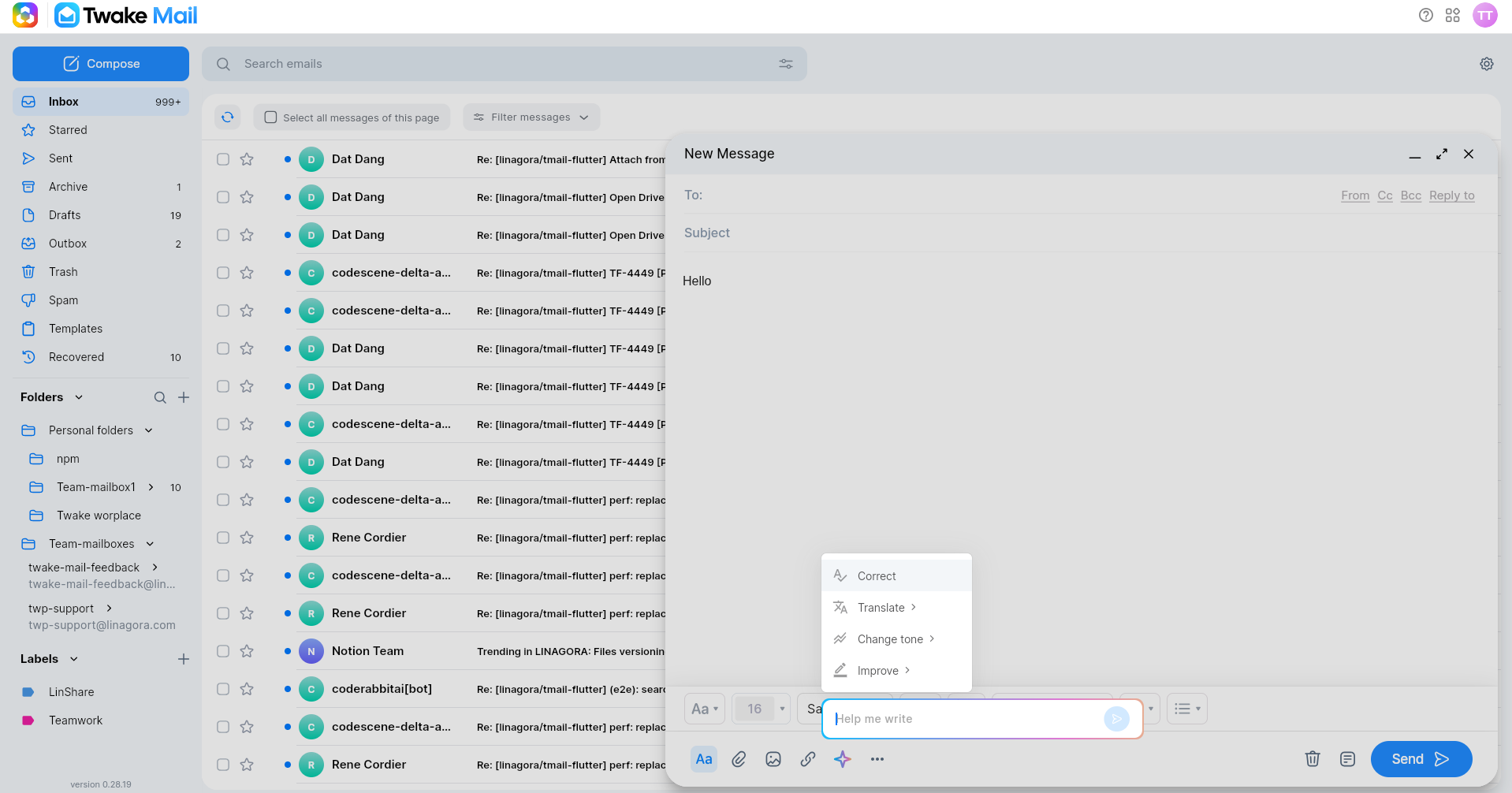Open the Inbox folder

pyautogui.click(x=101, y=102)
